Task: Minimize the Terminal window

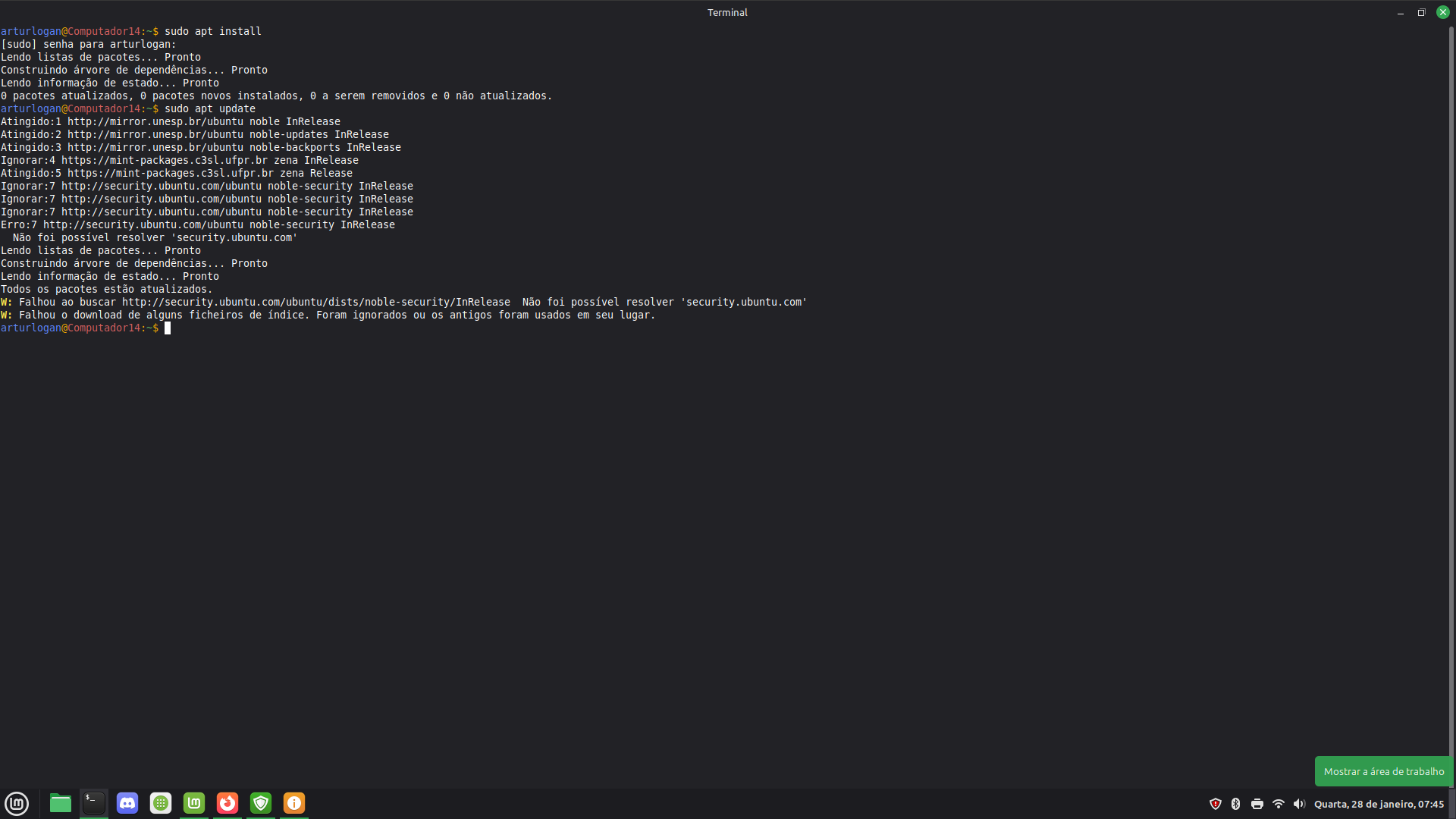Action: pos(1401,12)
